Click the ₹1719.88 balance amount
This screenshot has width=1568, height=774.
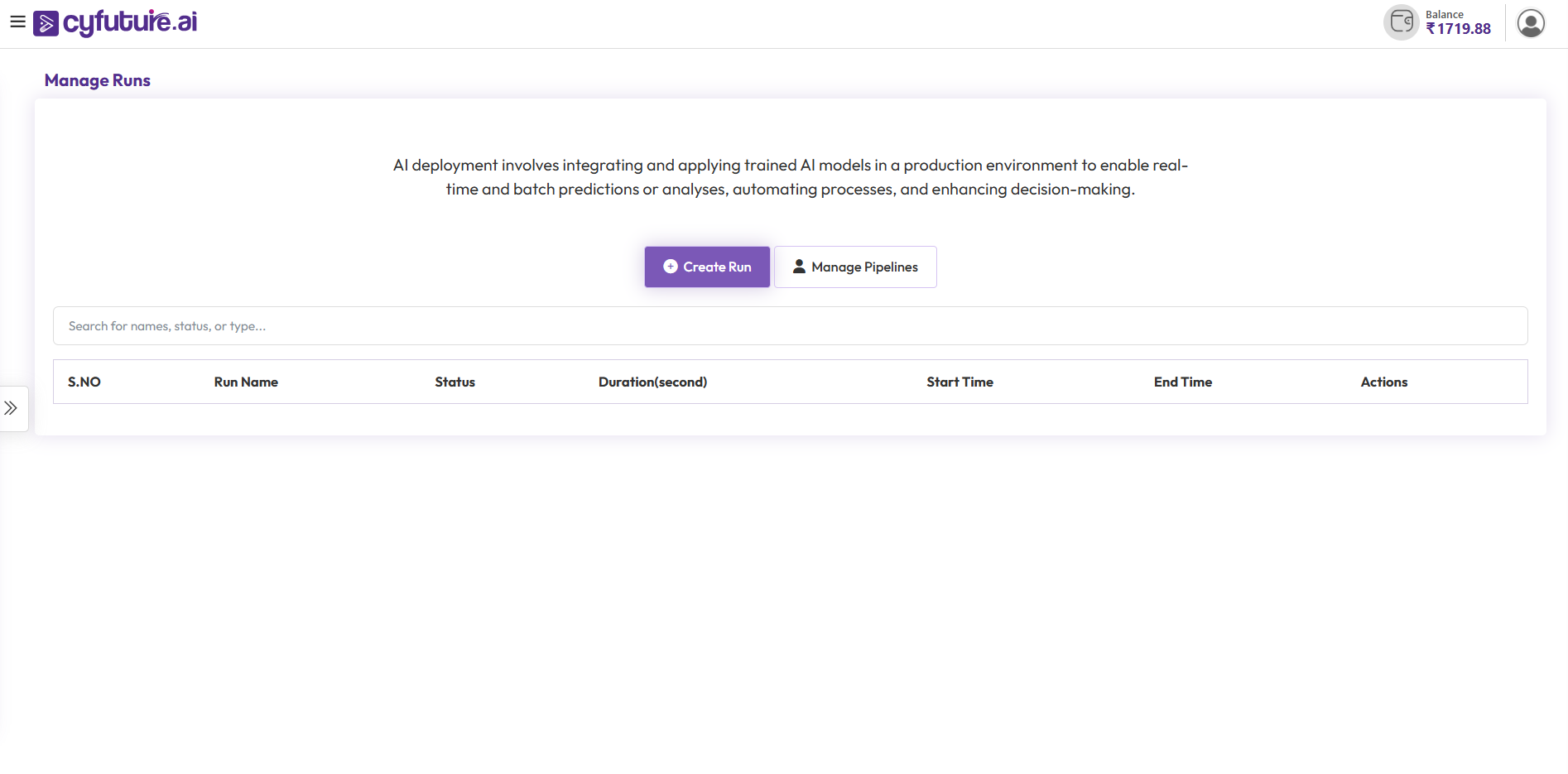(x=1458, y=29)
